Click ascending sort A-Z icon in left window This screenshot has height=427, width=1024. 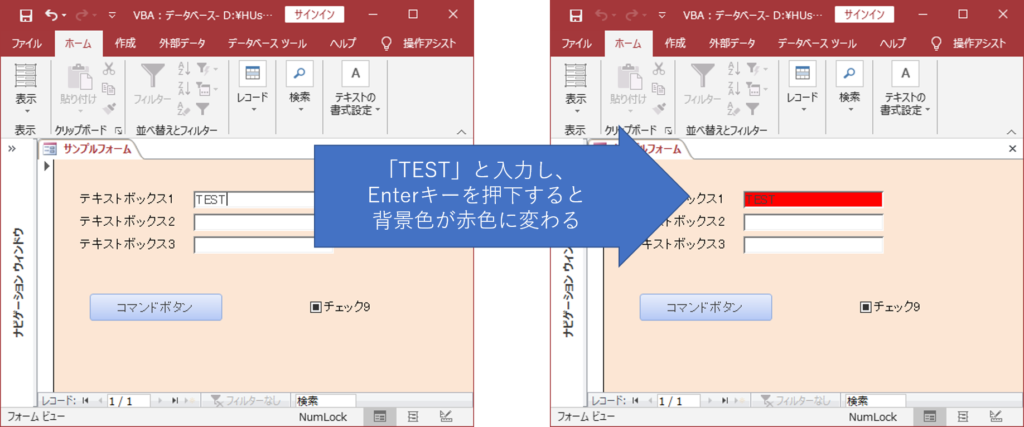click(x=184, y=69)
